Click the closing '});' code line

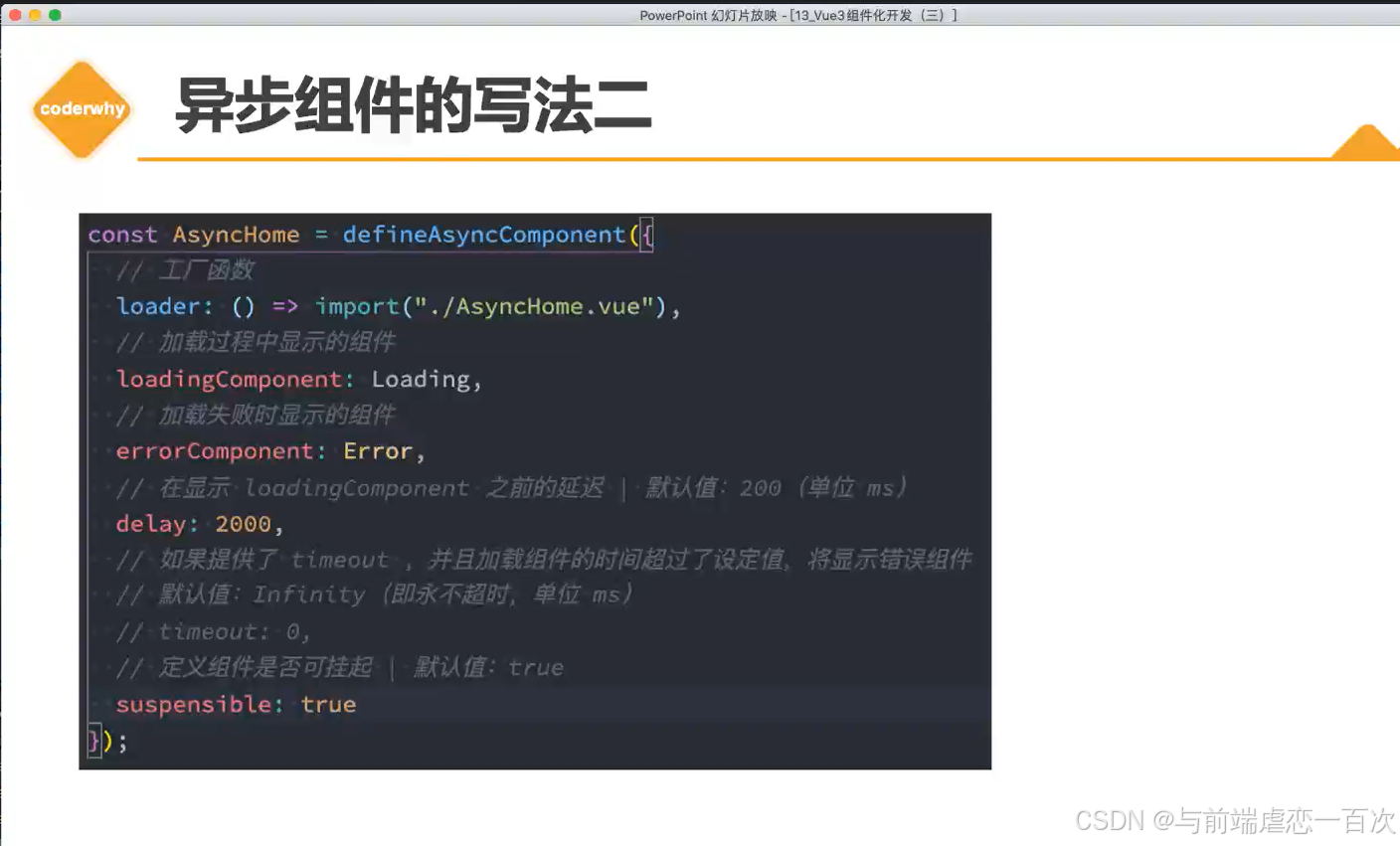tap(108, 742)
